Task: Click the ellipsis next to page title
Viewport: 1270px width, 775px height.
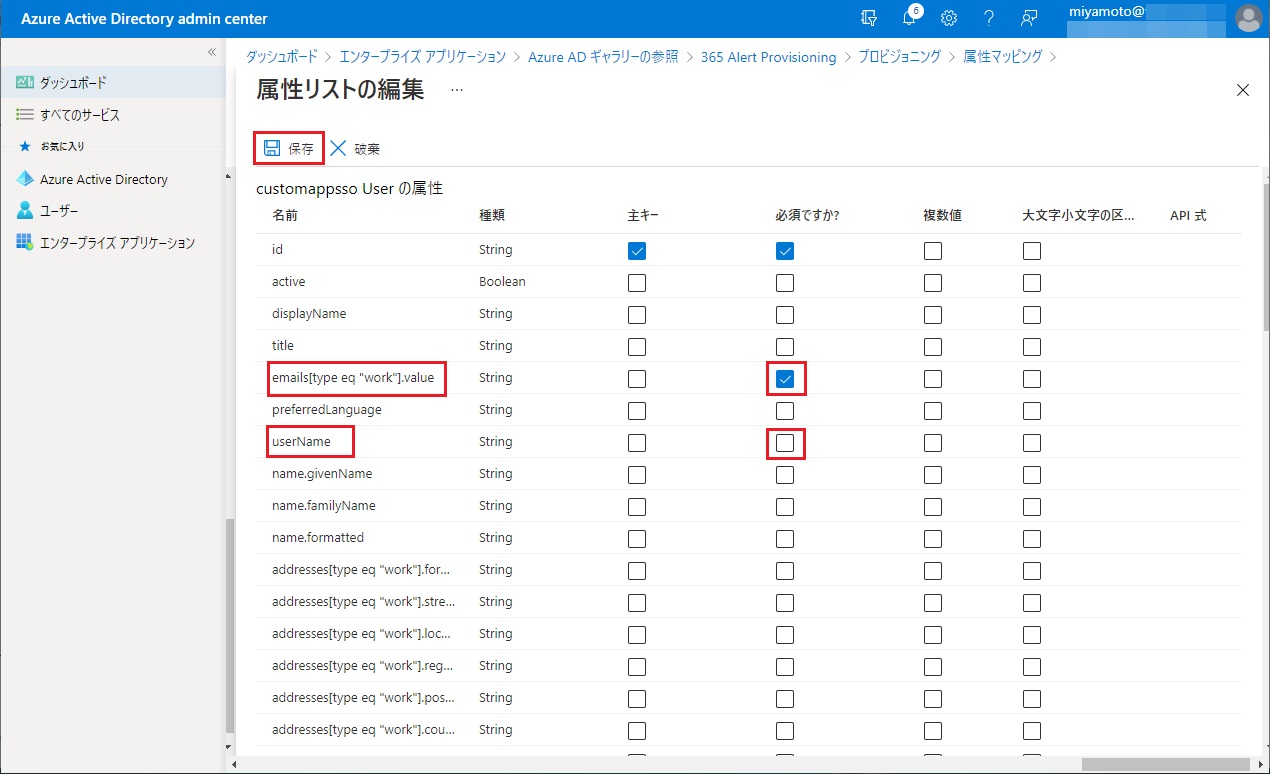Action: pyautogui.click(x=457, y=90)
